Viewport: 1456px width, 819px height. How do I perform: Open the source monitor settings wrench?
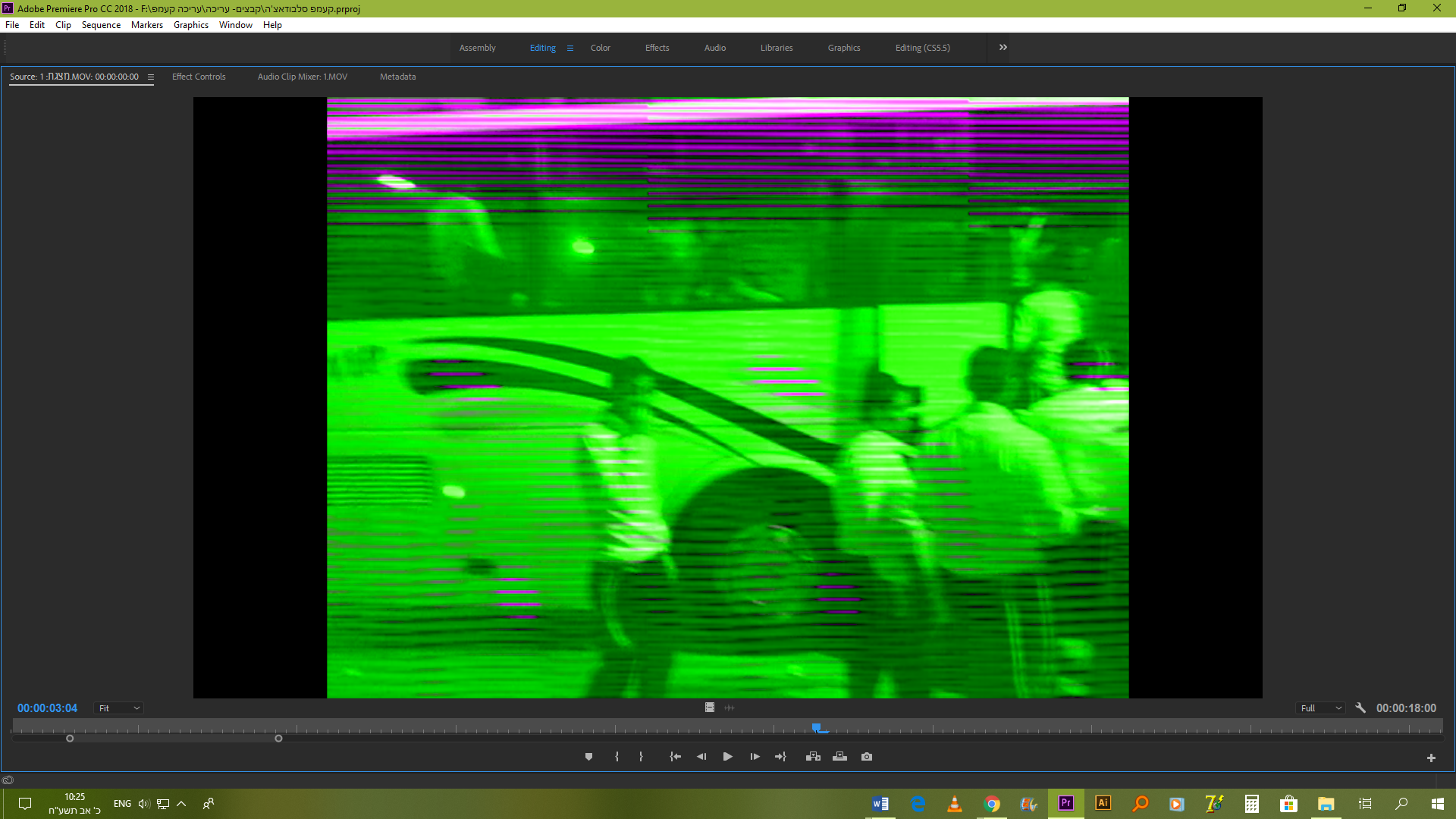coord(1360,708)
